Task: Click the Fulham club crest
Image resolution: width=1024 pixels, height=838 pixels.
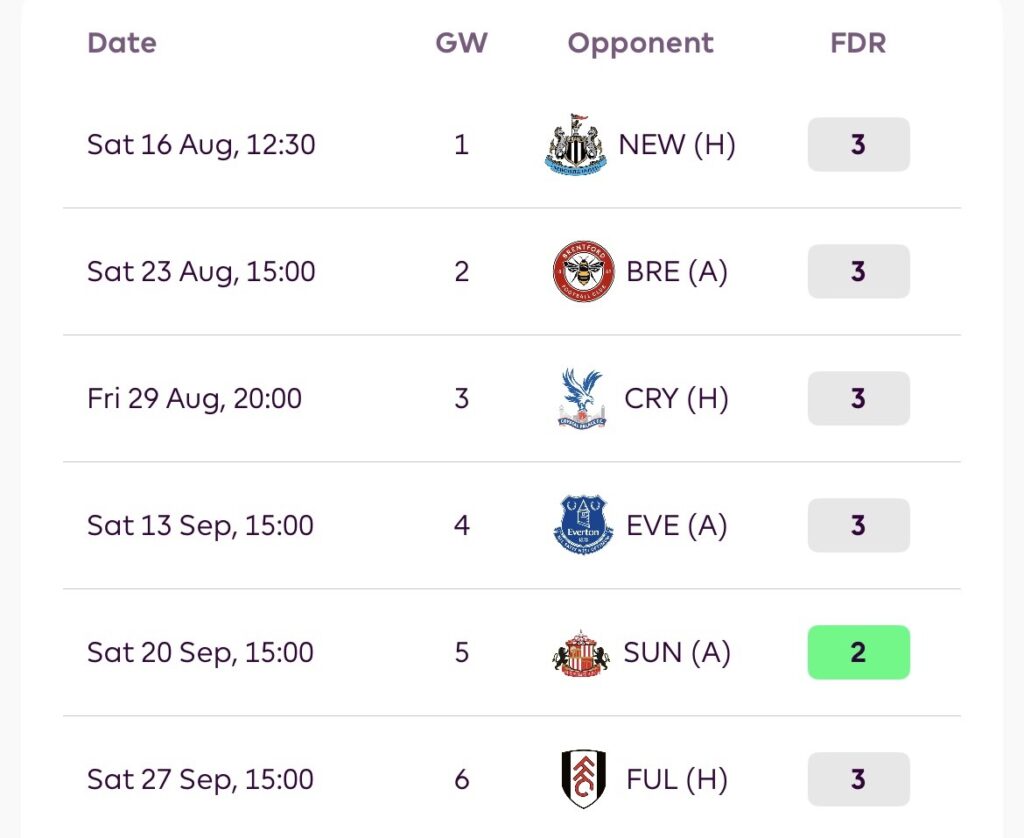Action: 583,779
